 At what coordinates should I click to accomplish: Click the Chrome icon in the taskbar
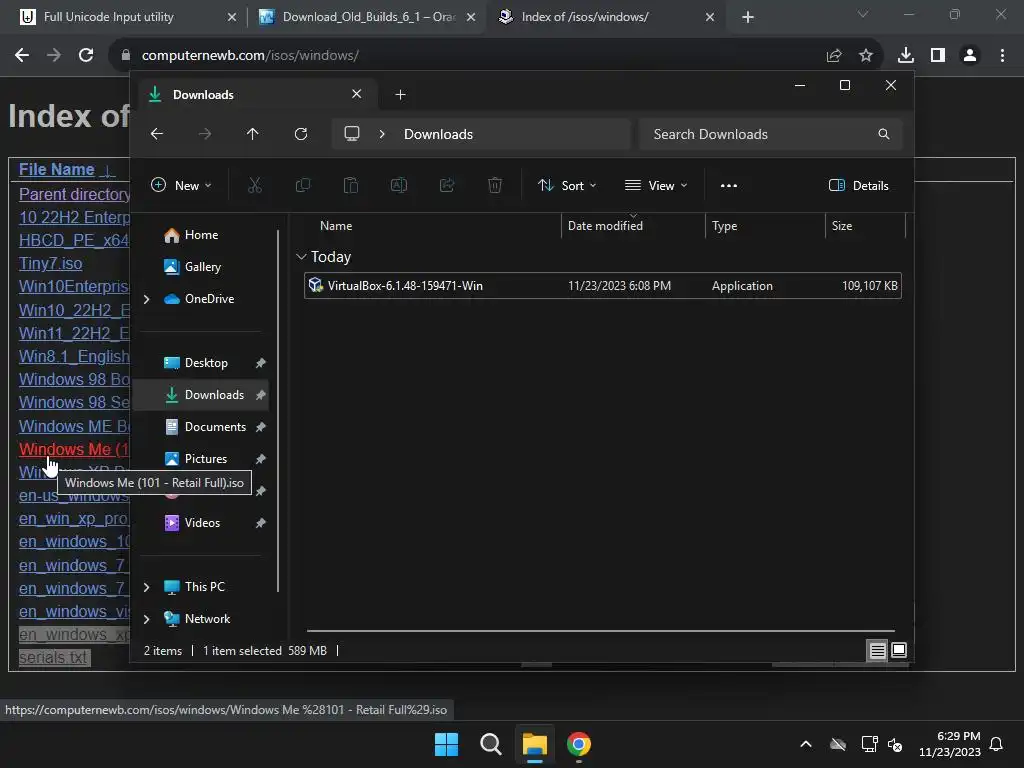click(579, 744)
